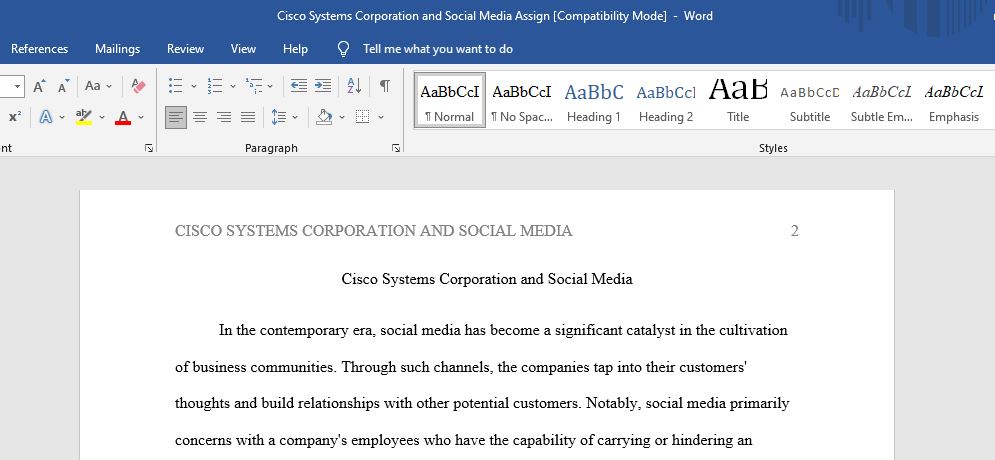Center align the paragraph
This screenshot has height=460, width=995.
[x=200, y=117]
